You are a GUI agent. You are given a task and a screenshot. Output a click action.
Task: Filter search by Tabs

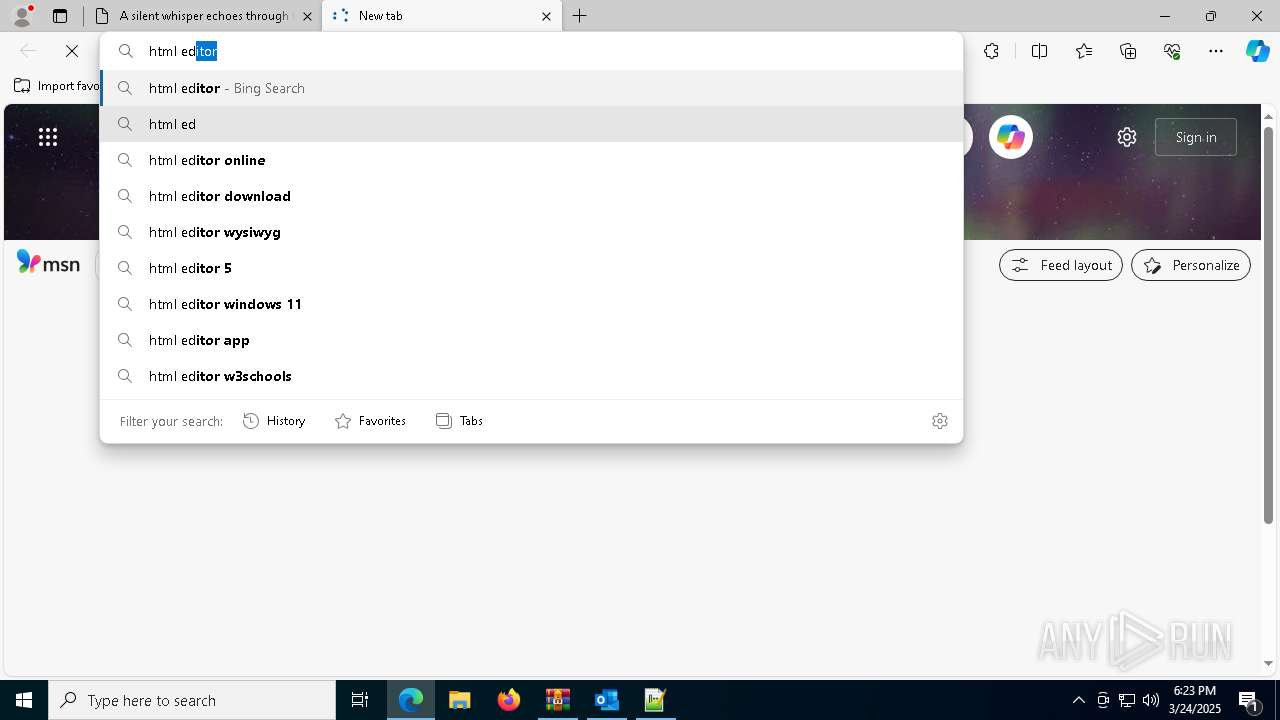point(459,421)
